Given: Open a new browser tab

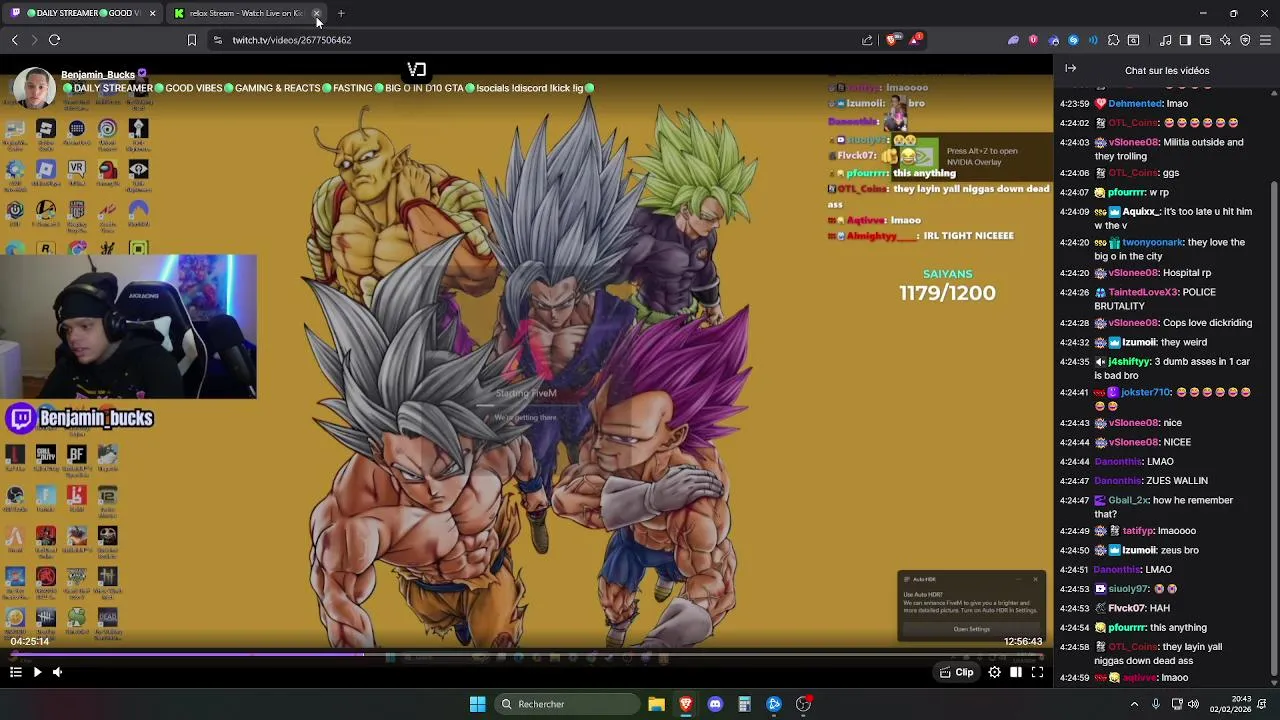Looking at the screenshot, I should coord(341,13).
